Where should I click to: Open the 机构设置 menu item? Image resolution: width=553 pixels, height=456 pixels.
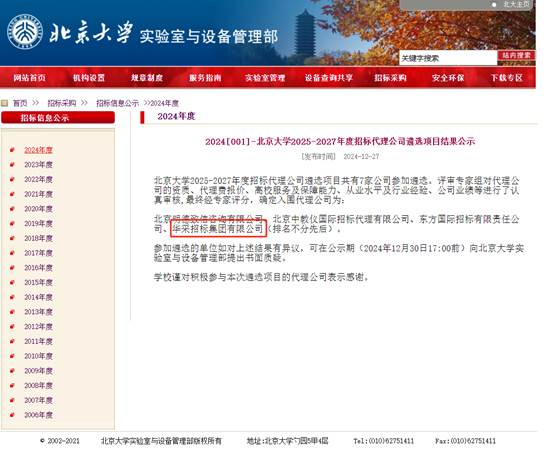pyautogui.click(x=89, y=78)
